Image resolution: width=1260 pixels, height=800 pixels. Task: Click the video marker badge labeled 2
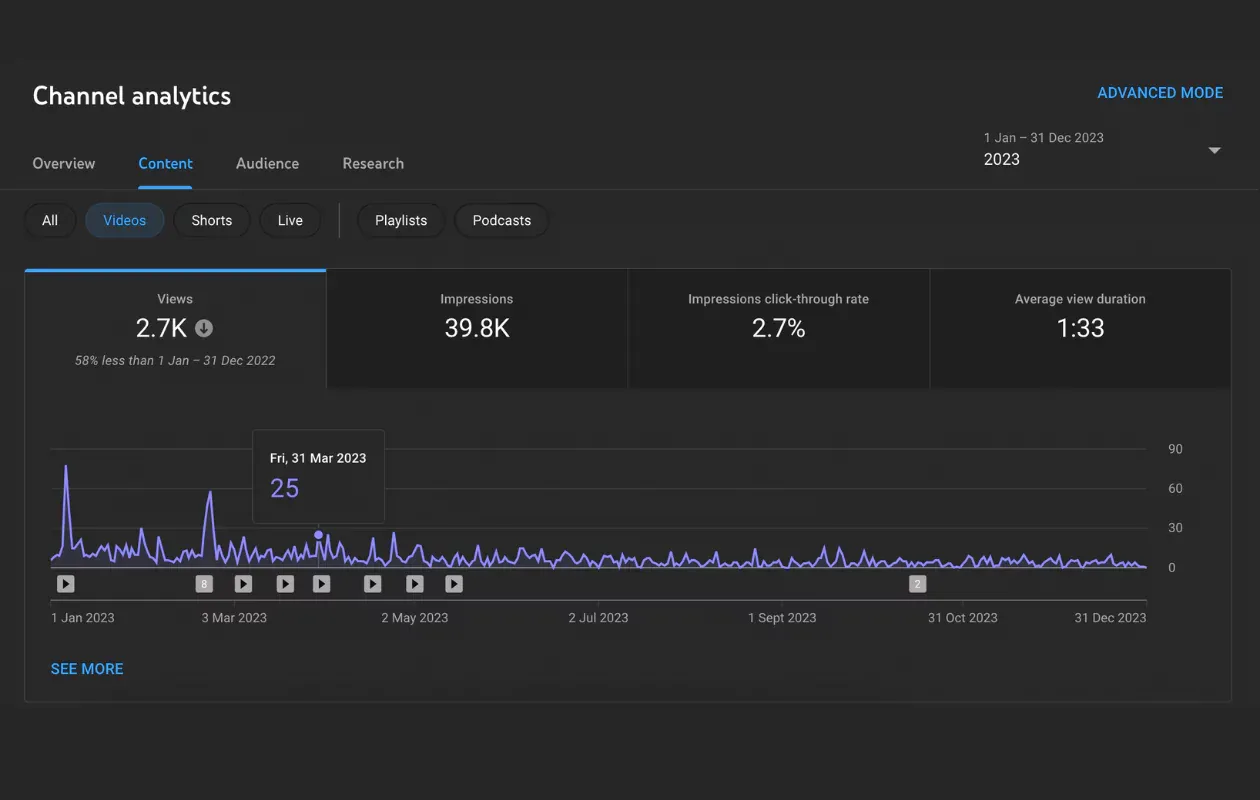(x=917, y=584)
